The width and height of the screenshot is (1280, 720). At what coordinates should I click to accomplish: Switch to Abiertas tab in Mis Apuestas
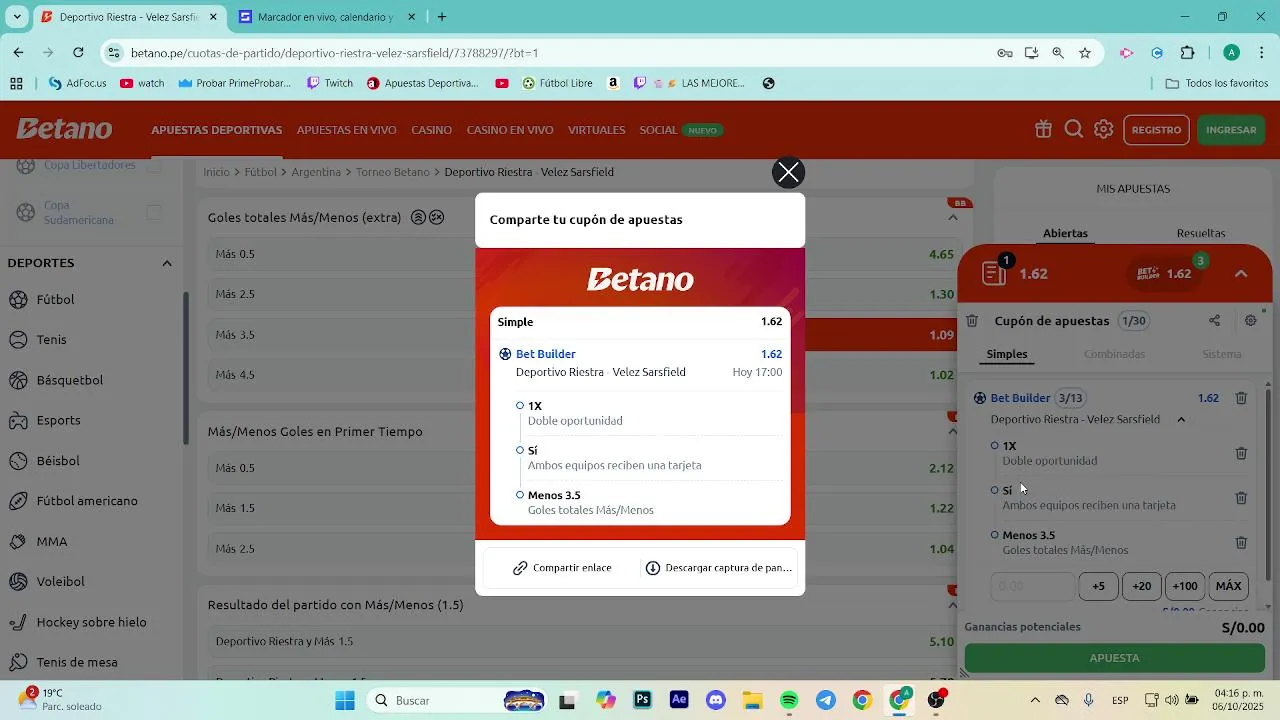pos(1065,233)
